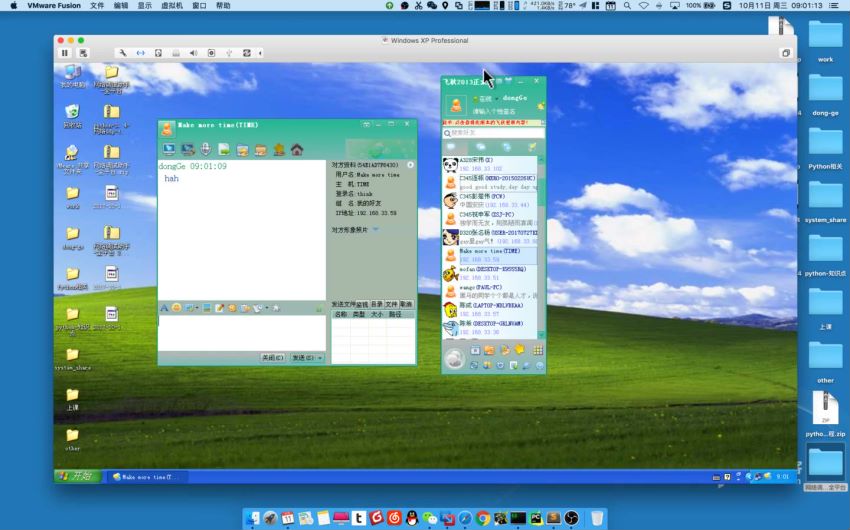Screen dimensions: 850x530
Task: Open 虚拟机 menu in macOS menu bar
Action: (x=172, y=5)
